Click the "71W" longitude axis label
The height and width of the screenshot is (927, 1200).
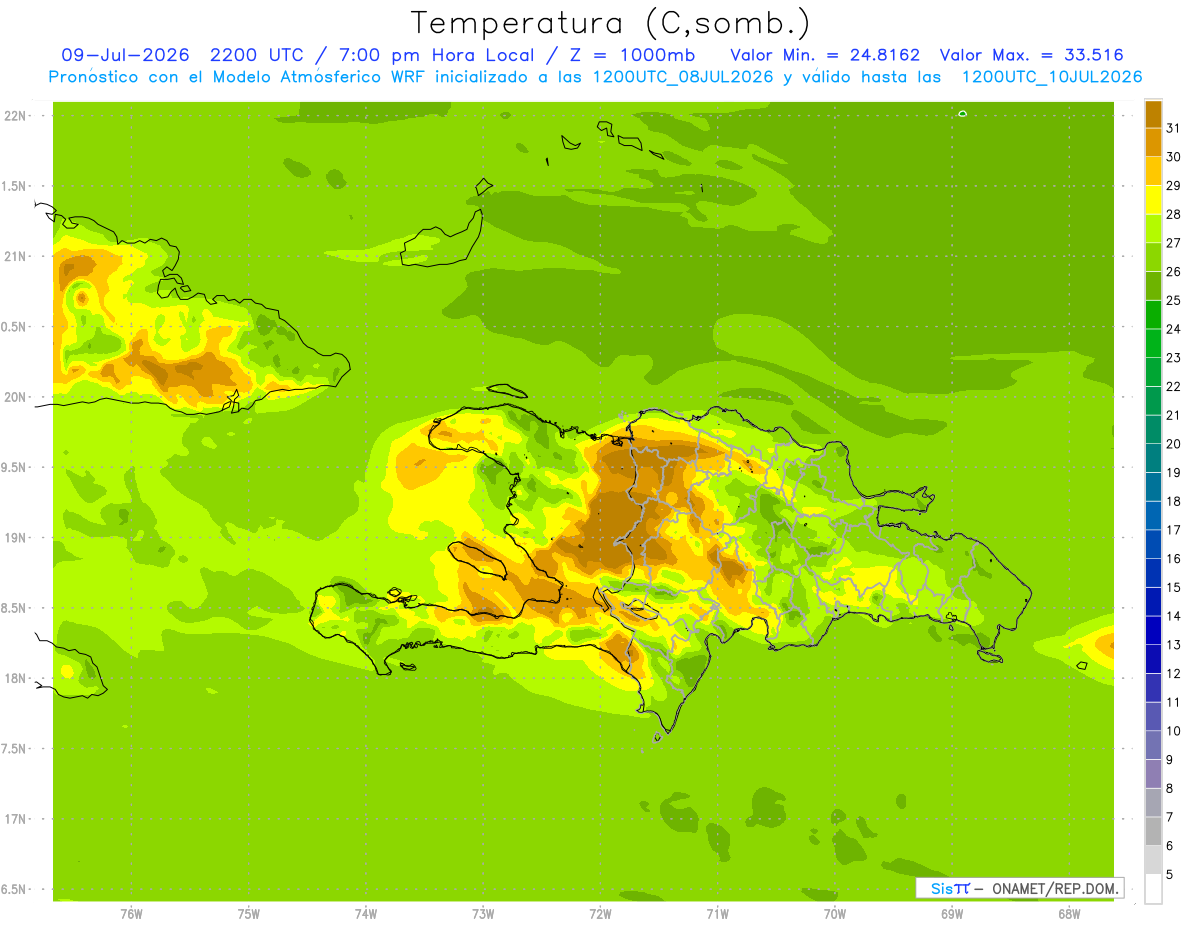717,913
